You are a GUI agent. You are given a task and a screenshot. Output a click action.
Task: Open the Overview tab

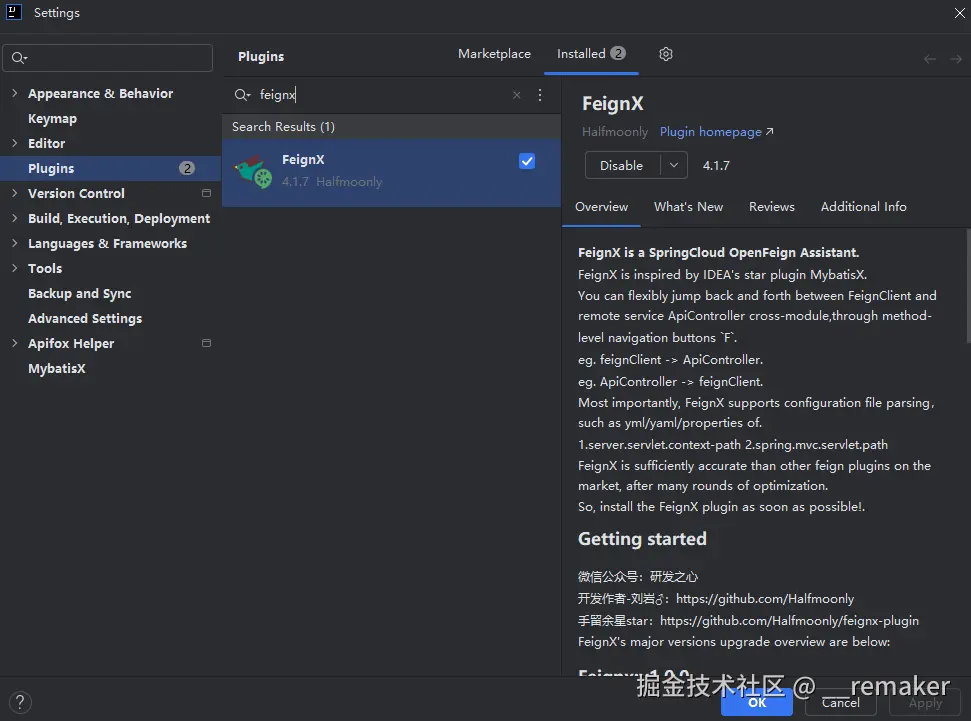601,207
